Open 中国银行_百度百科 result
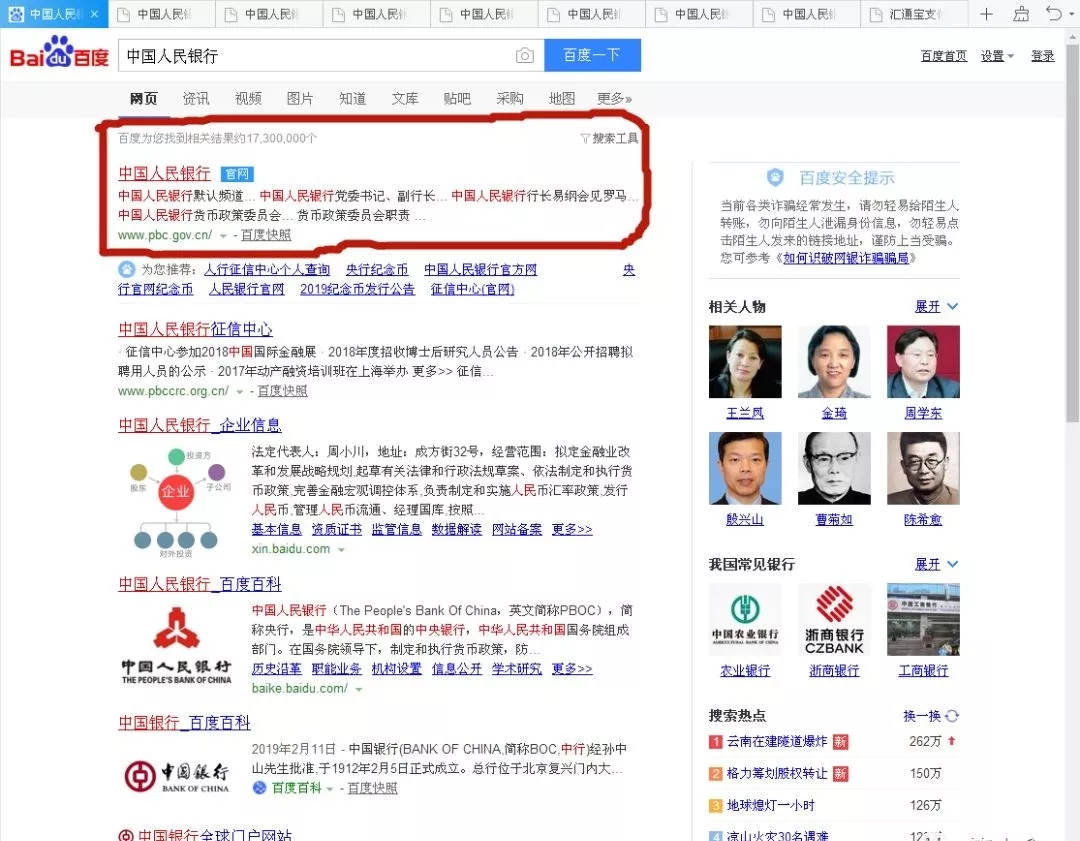The image size is (1080, 841). pyautogui.click(x=185, y=723)
